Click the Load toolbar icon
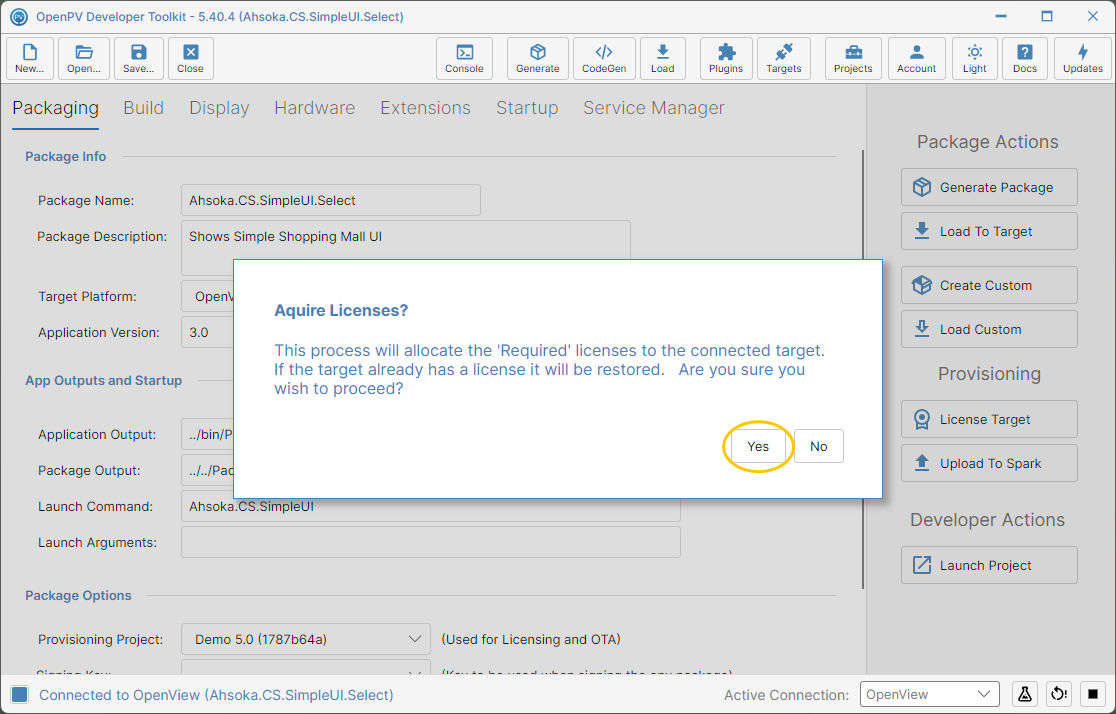The width and height of the screenshot is (1116, 714). (x=663, y=58)
